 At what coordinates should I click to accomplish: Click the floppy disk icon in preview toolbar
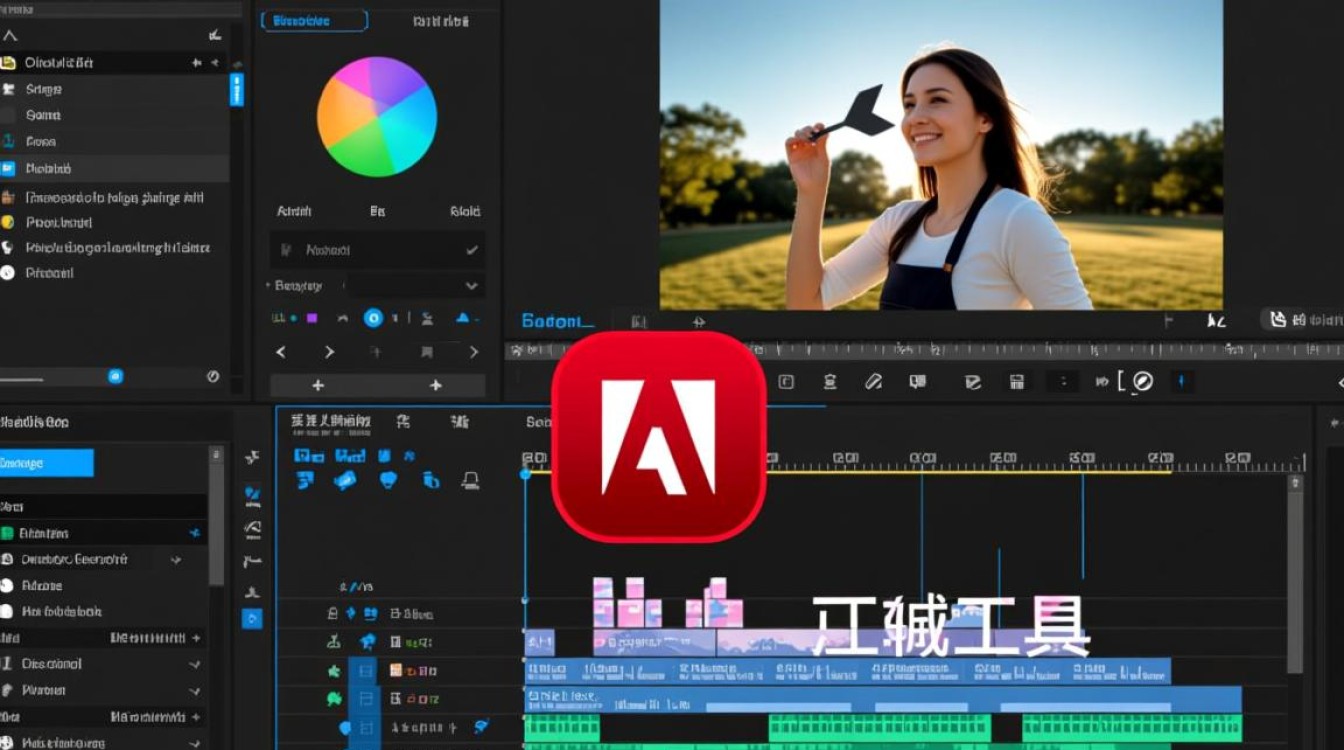[1016, 381]
